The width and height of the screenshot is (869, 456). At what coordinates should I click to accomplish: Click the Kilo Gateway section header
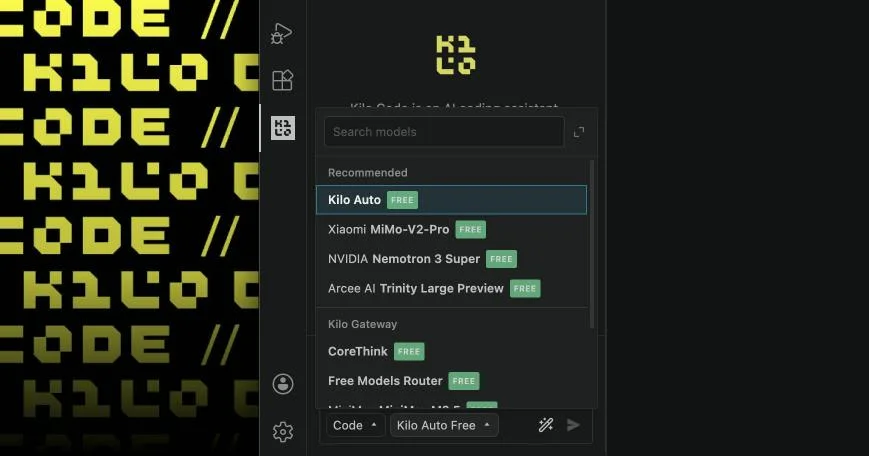point(362,324)
